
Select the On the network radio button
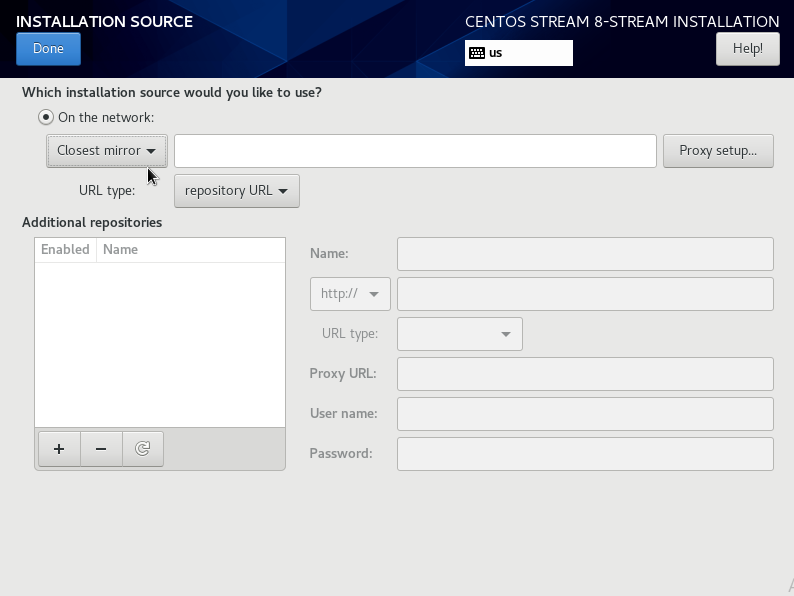tap(46, 117)
